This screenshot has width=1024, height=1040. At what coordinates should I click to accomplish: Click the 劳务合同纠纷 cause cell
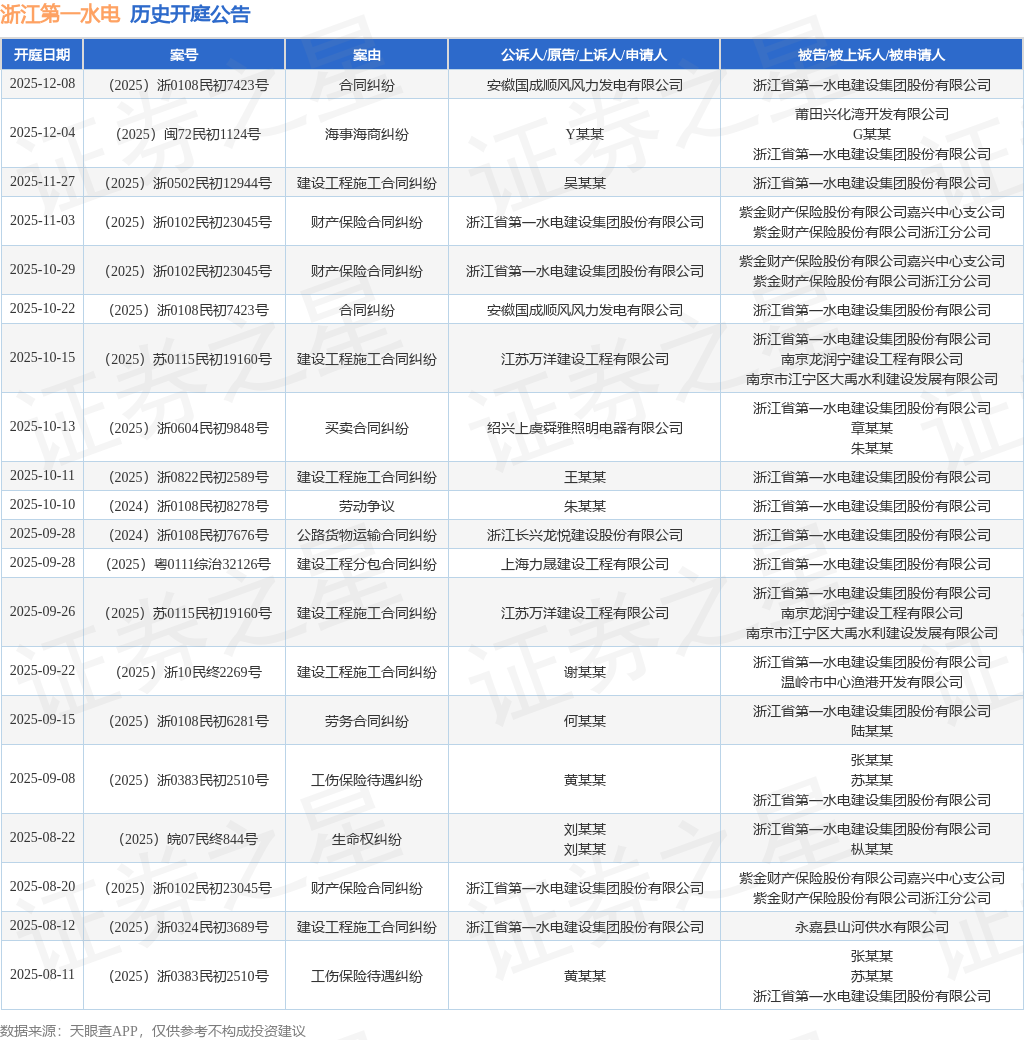[x=367, y=722]
